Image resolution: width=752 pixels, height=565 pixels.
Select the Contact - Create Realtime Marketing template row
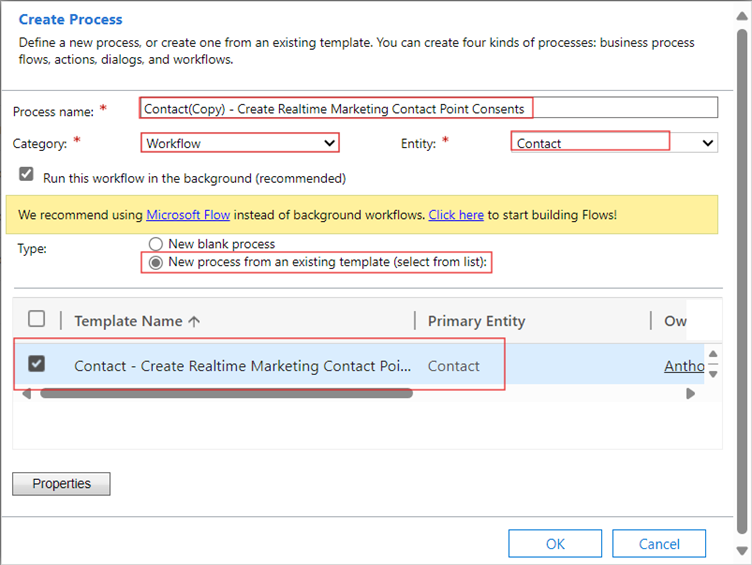coord(242,366)
